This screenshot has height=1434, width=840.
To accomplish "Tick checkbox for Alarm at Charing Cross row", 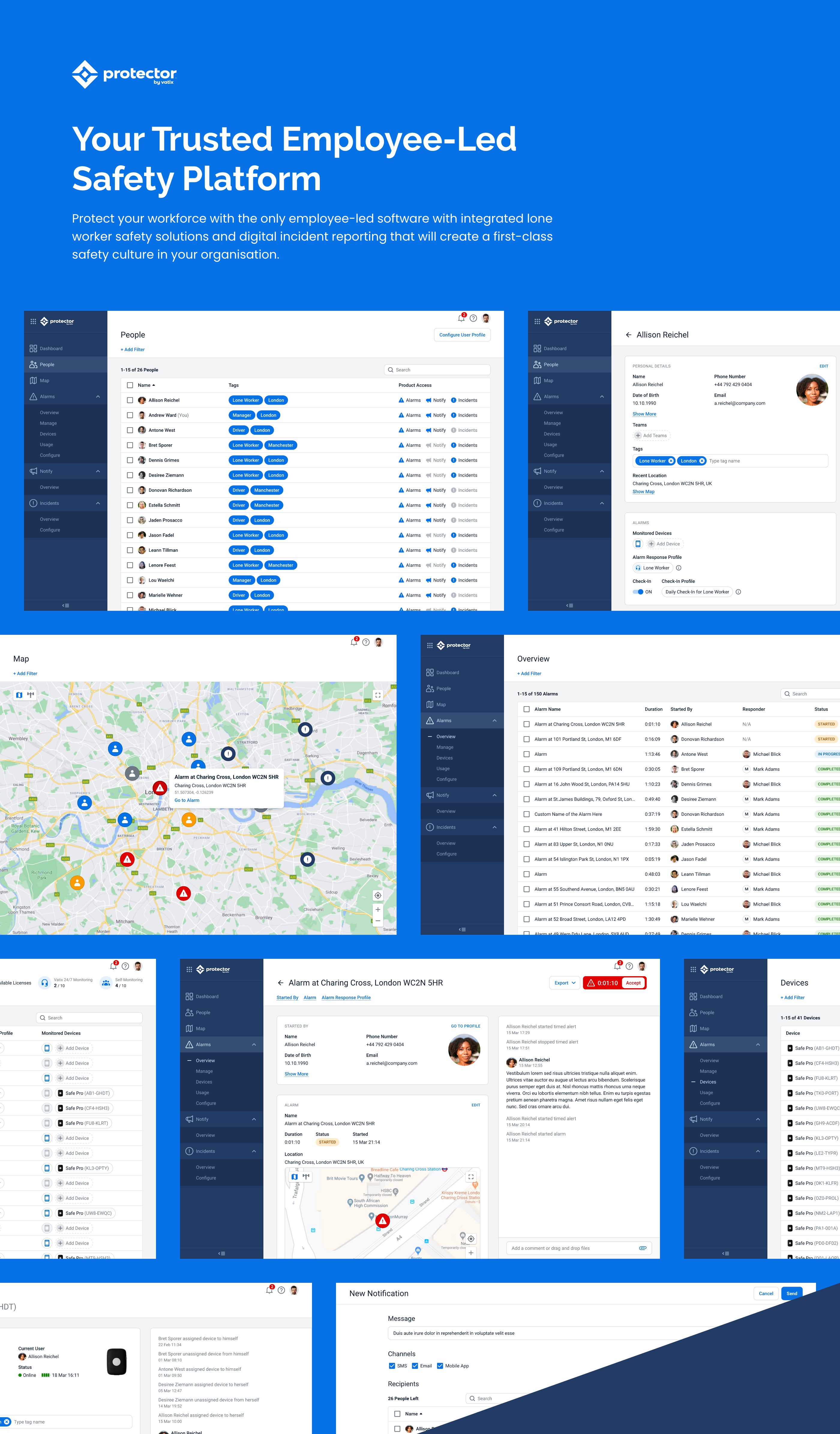I will click(x=526, y=724).
